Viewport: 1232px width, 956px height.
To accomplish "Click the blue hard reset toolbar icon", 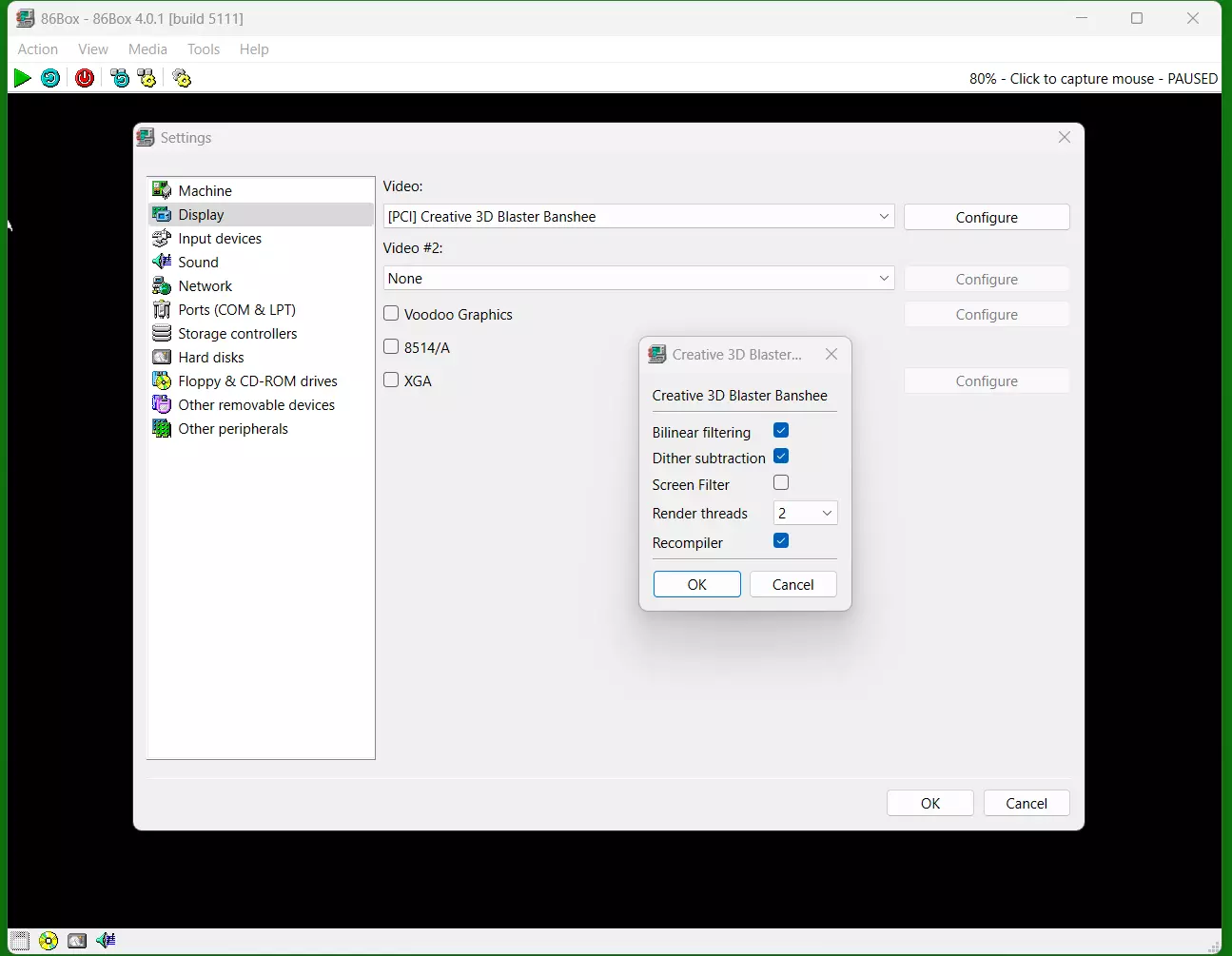I will point(50,78).
